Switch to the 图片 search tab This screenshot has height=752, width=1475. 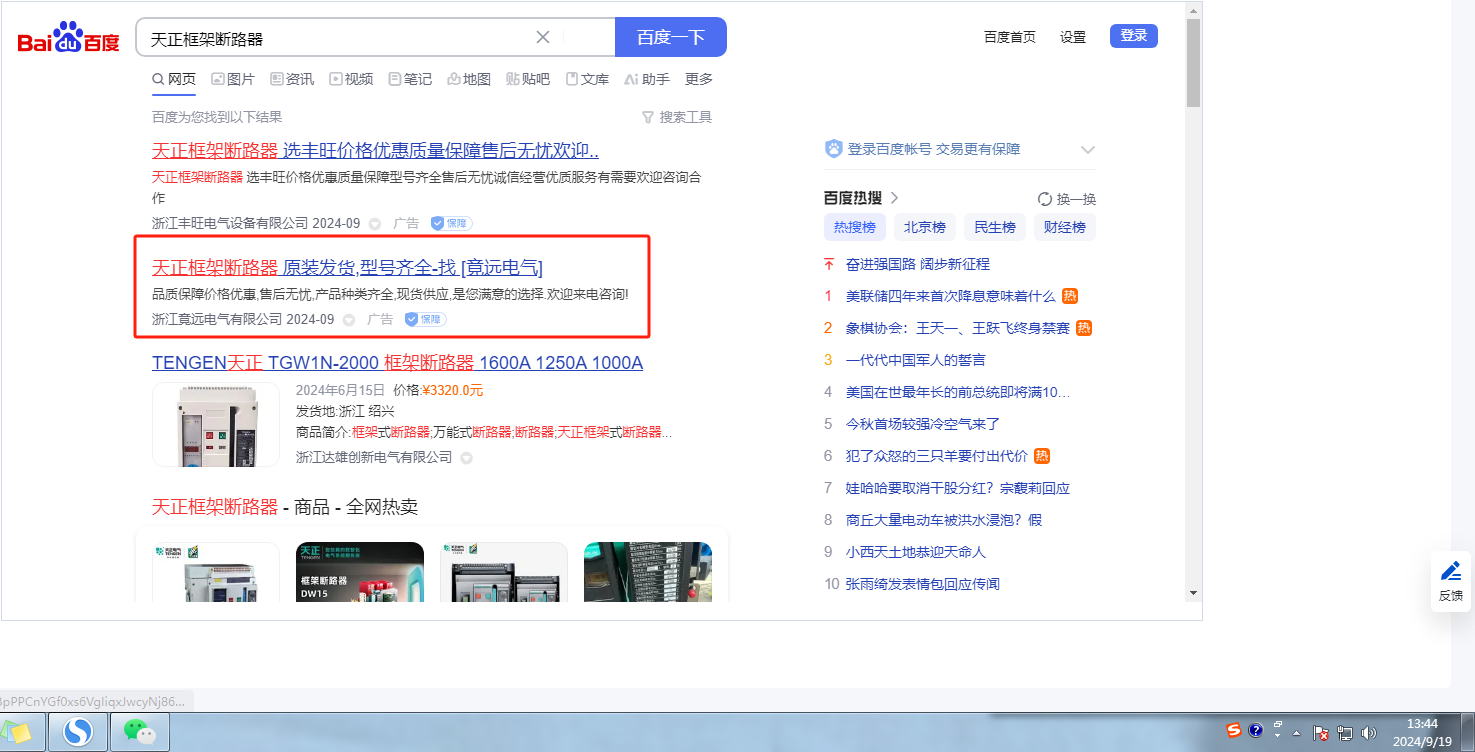click(x=233, y=79)
